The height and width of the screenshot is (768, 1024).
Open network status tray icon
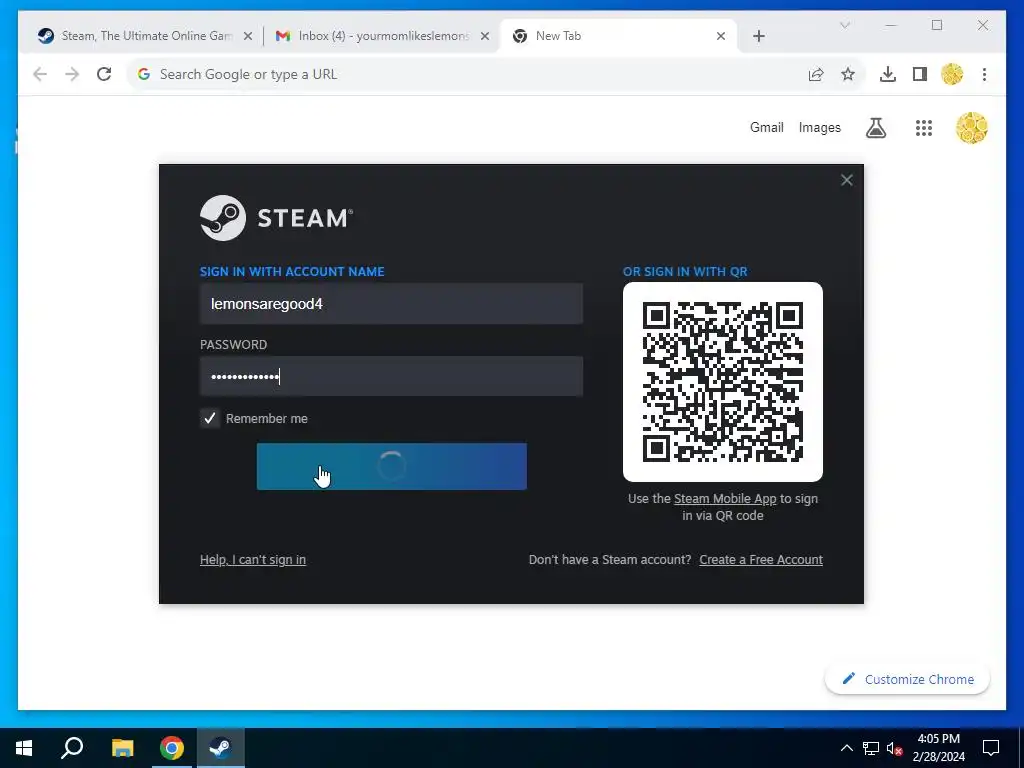pos(871,748)
